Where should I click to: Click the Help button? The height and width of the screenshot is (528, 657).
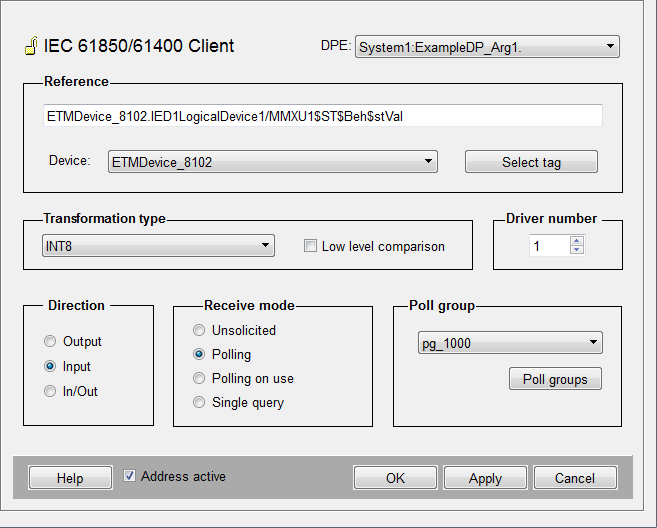[70, 478]
